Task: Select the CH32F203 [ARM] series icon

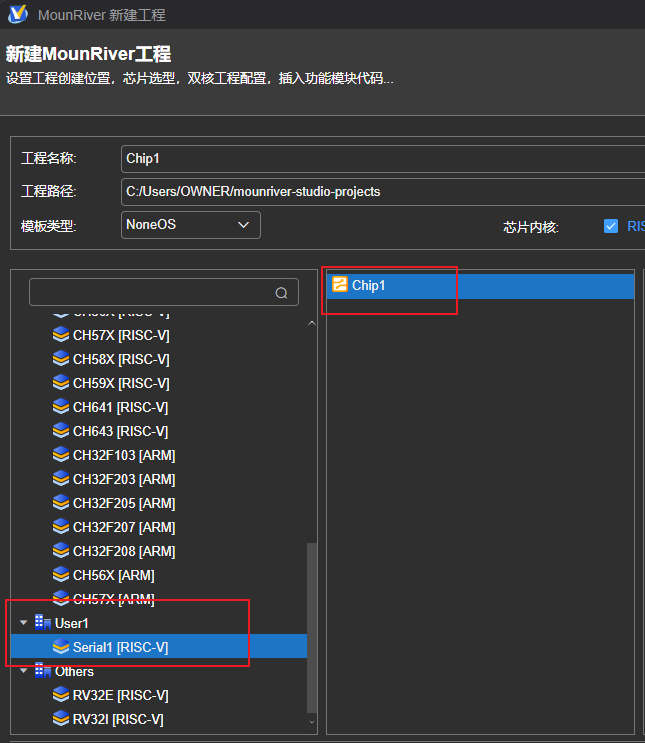Action: pyautogui.click(x=61, y=479)
